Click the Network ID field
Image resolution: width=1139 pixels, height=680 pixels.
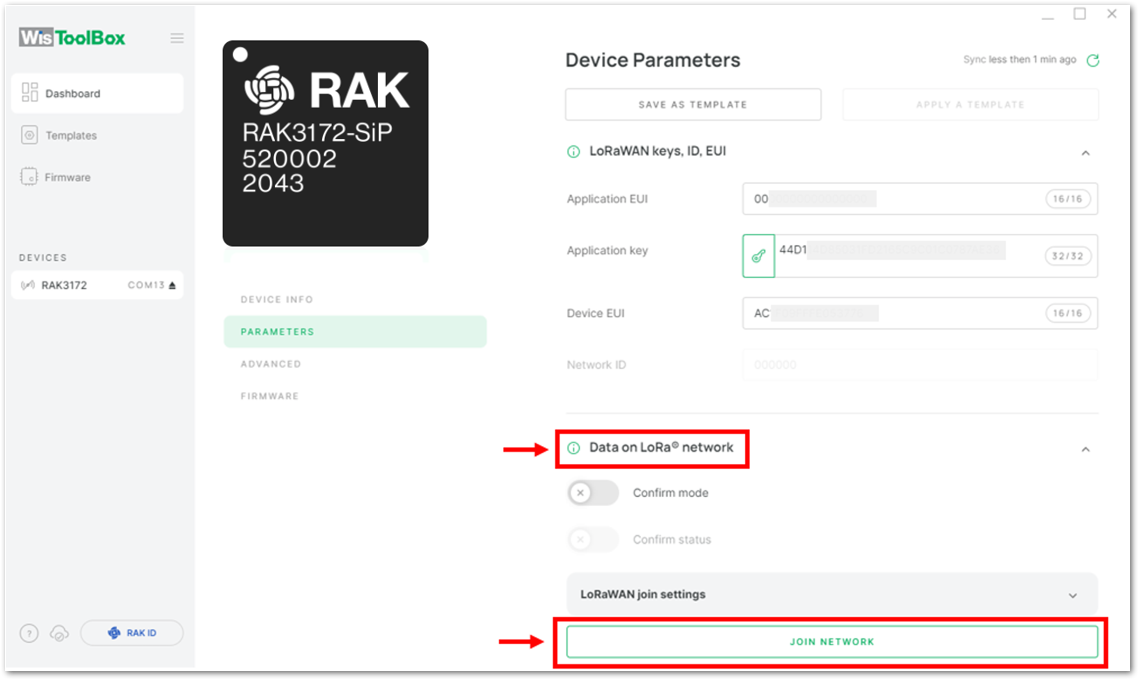pos(920,365)
